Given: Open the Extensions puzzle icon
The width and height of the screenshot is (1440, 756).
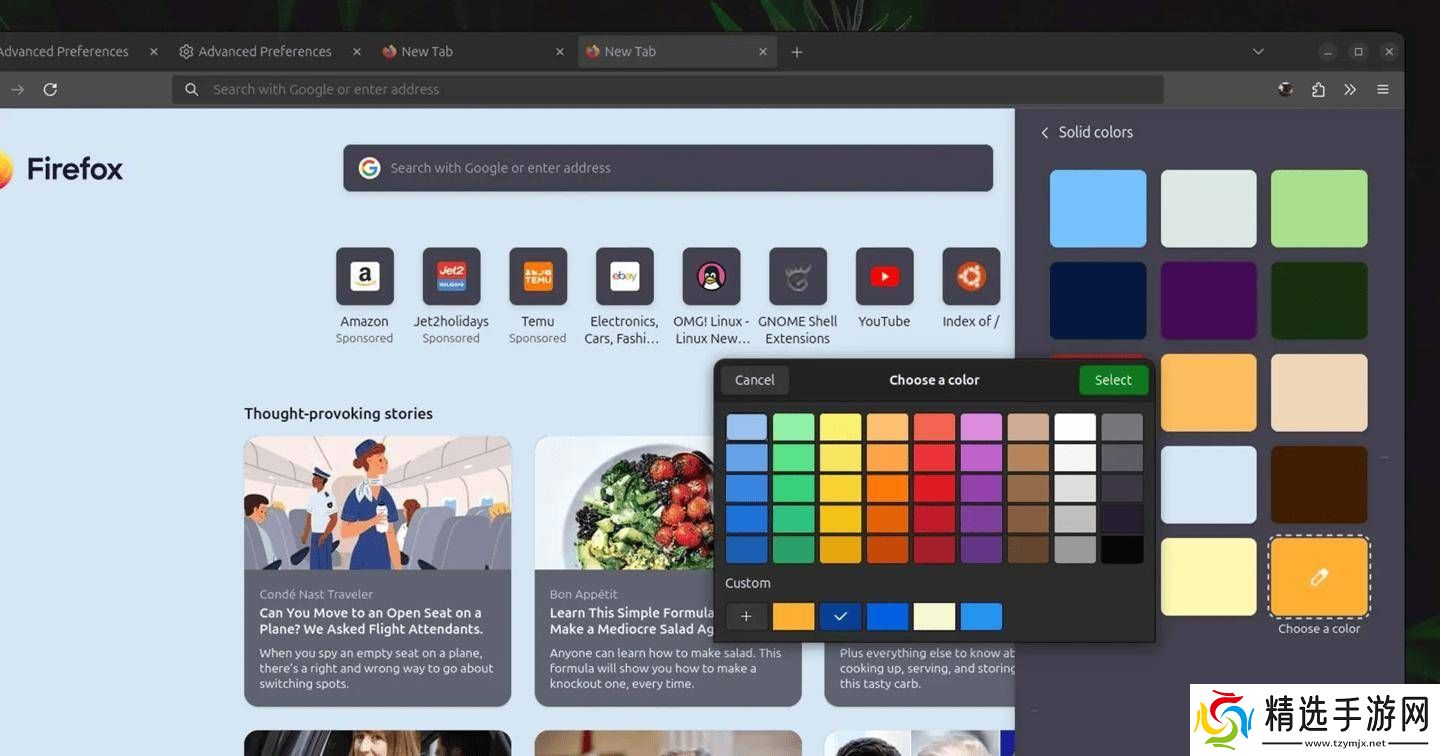Looking at the screenshot, I should [1318, 90].
